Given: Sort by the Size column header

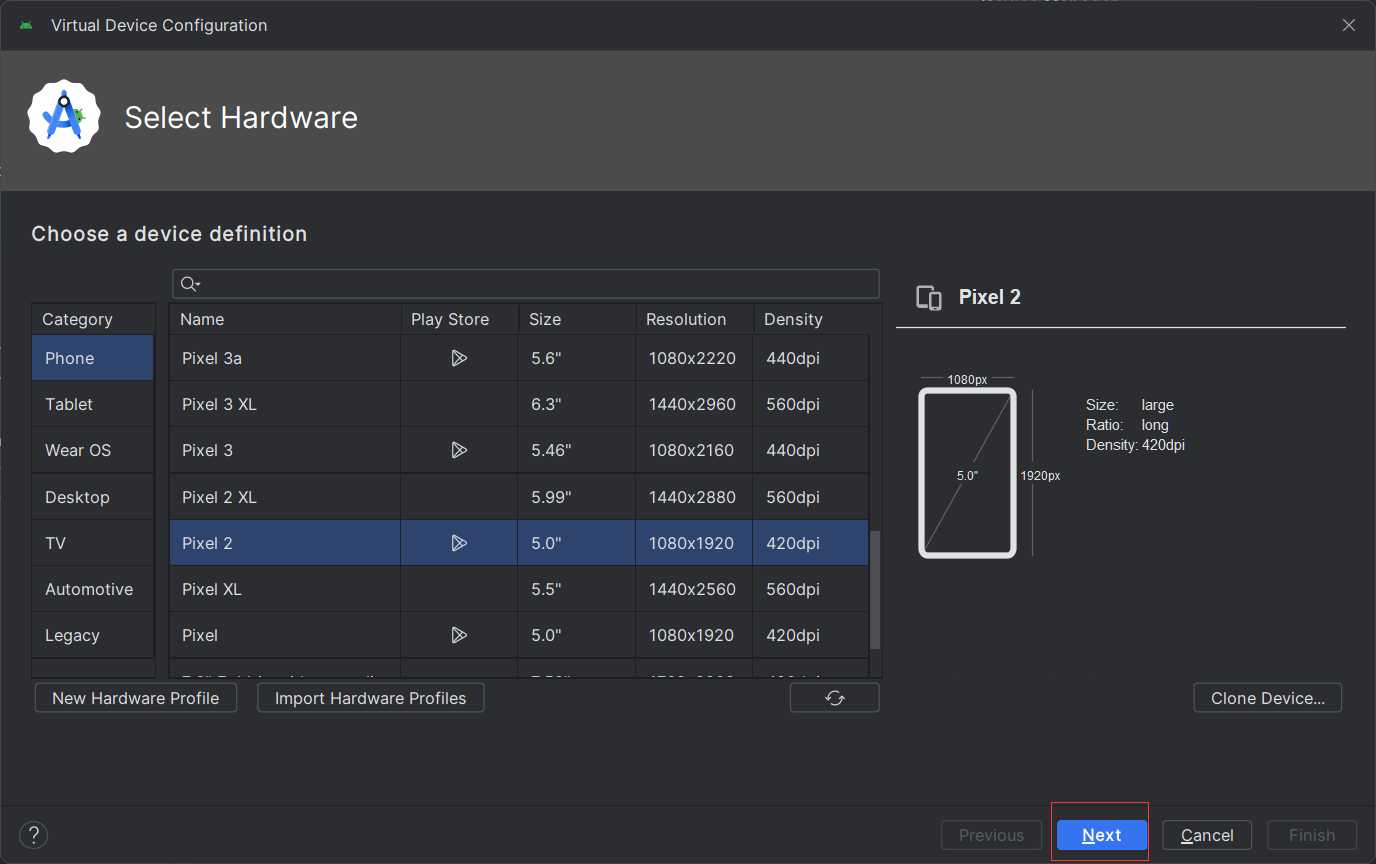Looking at the screenshot, I should pos(577,319).
